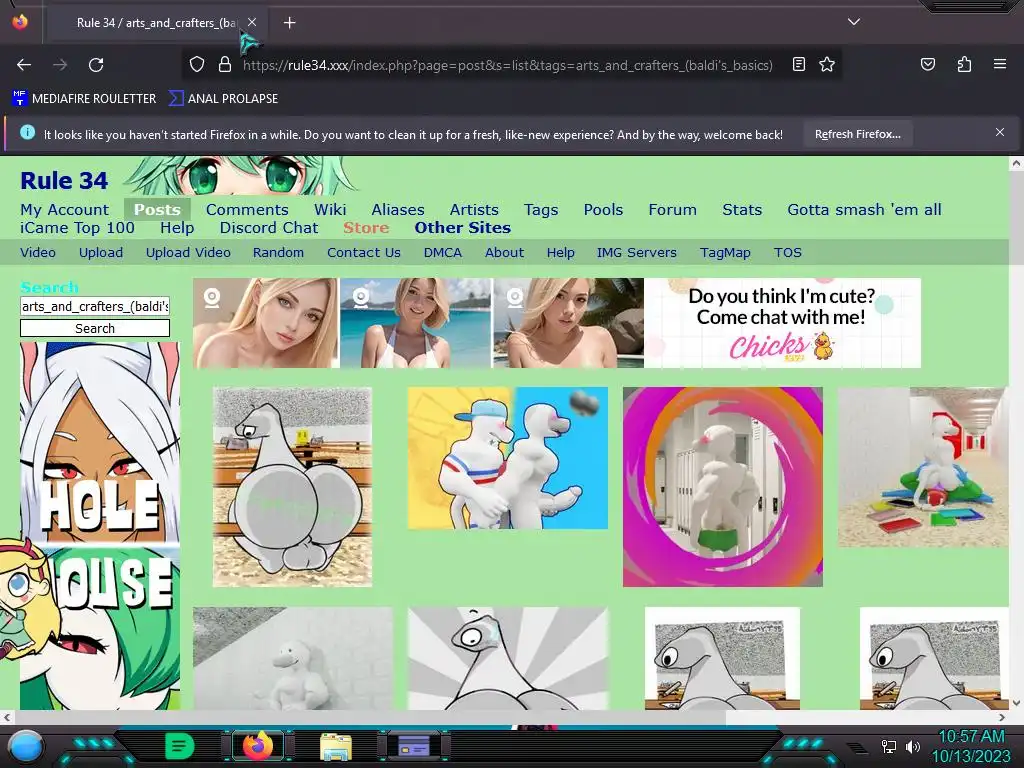
Task: Open the volume speaker tray icon
Action: [x=912, y=746]
